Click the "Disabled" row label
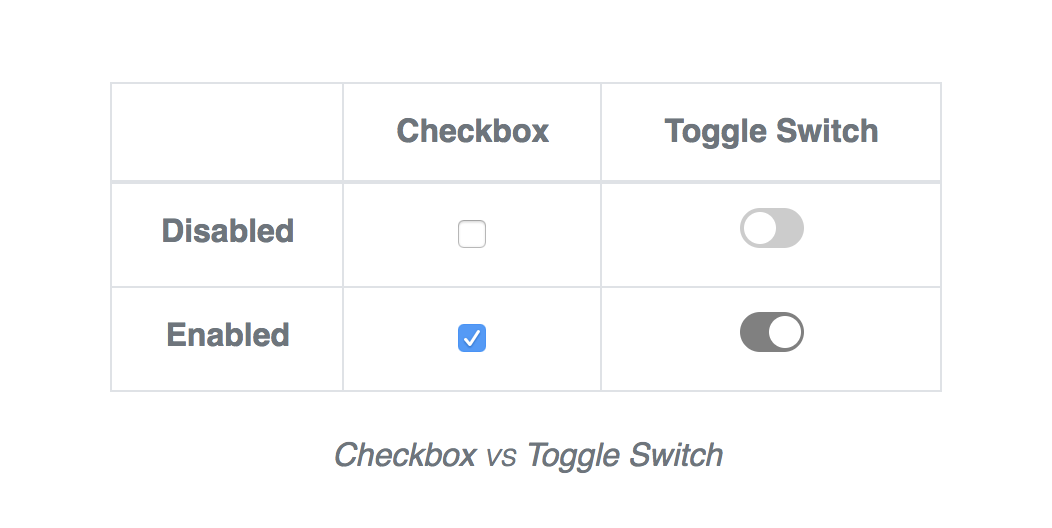Screen dimensions: 1052x528 click(x=228, y=231)
